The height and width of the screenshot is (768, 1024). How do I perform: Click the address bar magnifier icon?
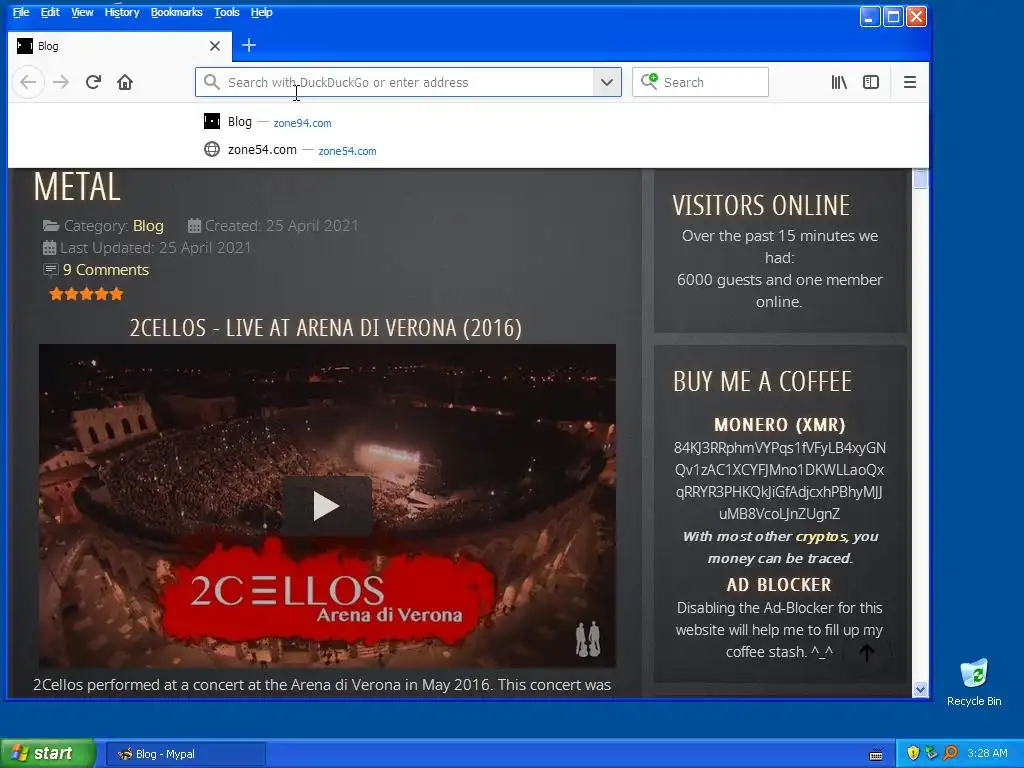211,82
